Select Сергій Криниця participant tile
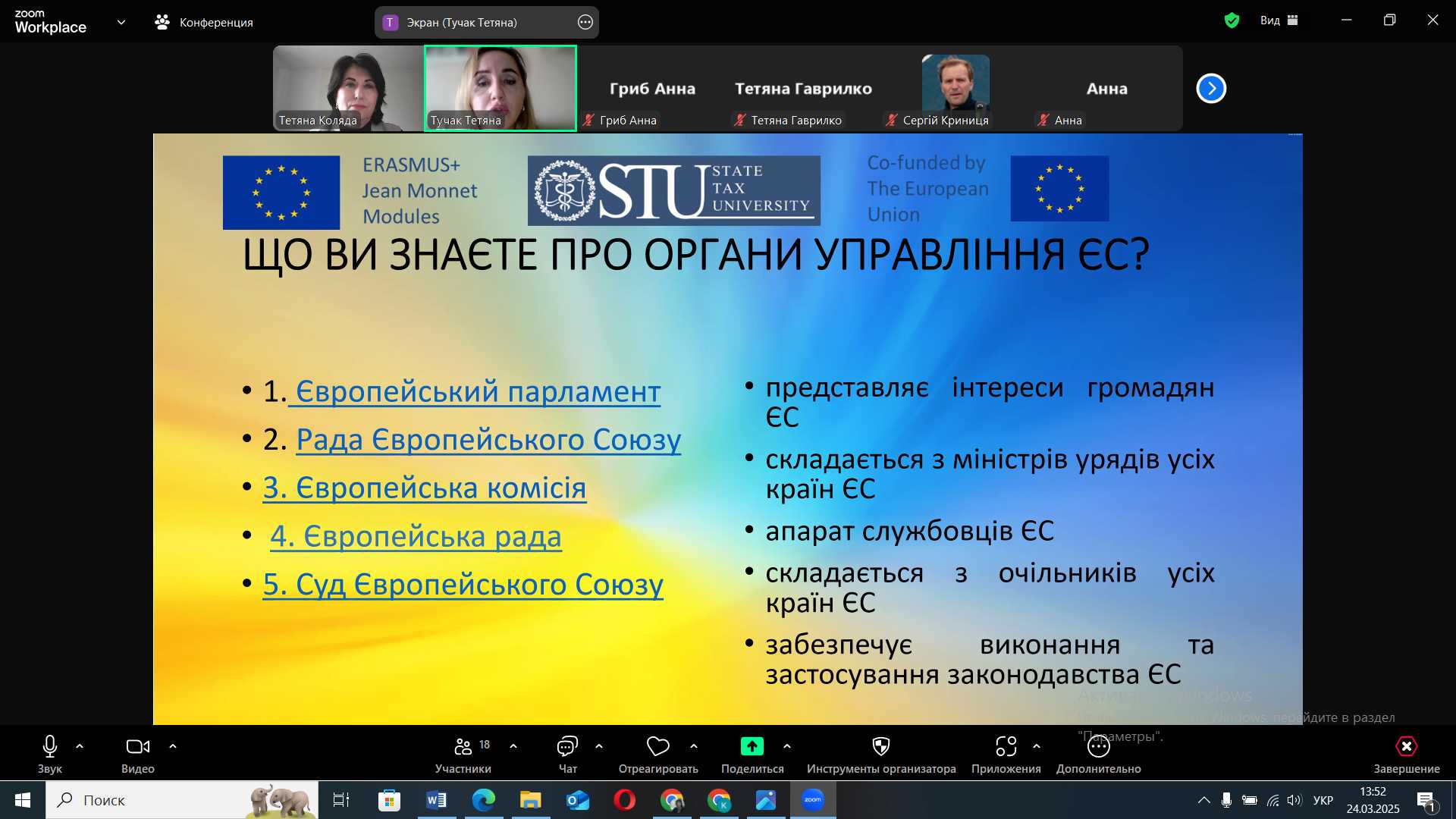 pos(955,88)
